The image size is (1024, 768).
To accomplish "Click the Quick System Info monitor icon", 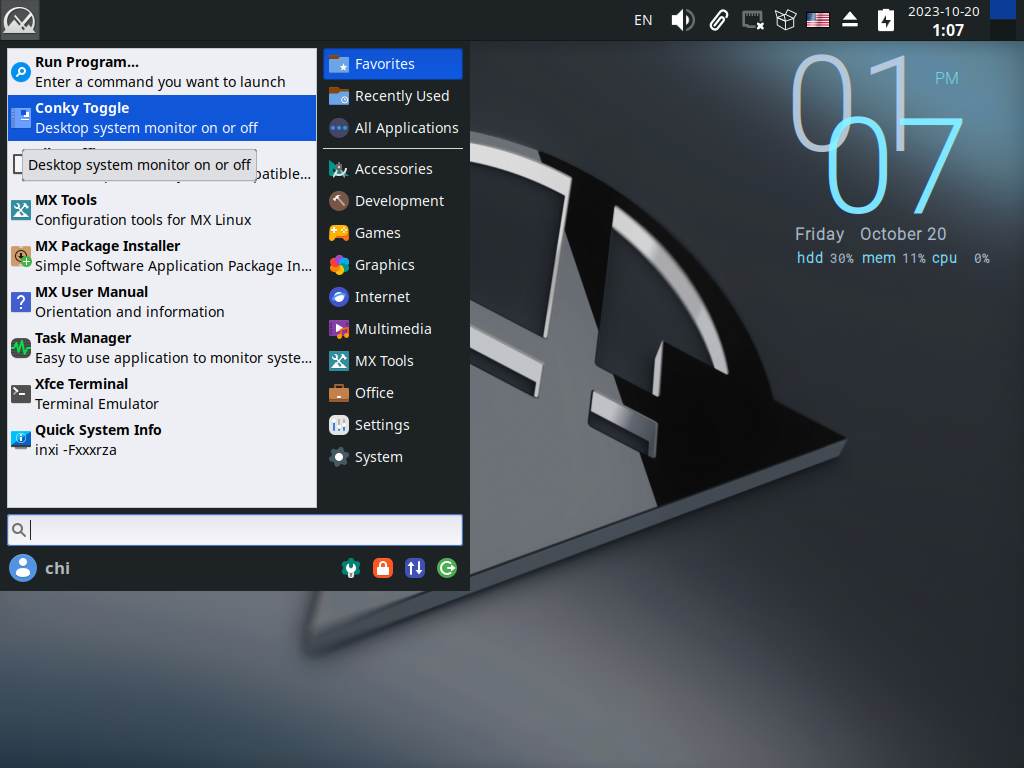I will click(21, 440).
